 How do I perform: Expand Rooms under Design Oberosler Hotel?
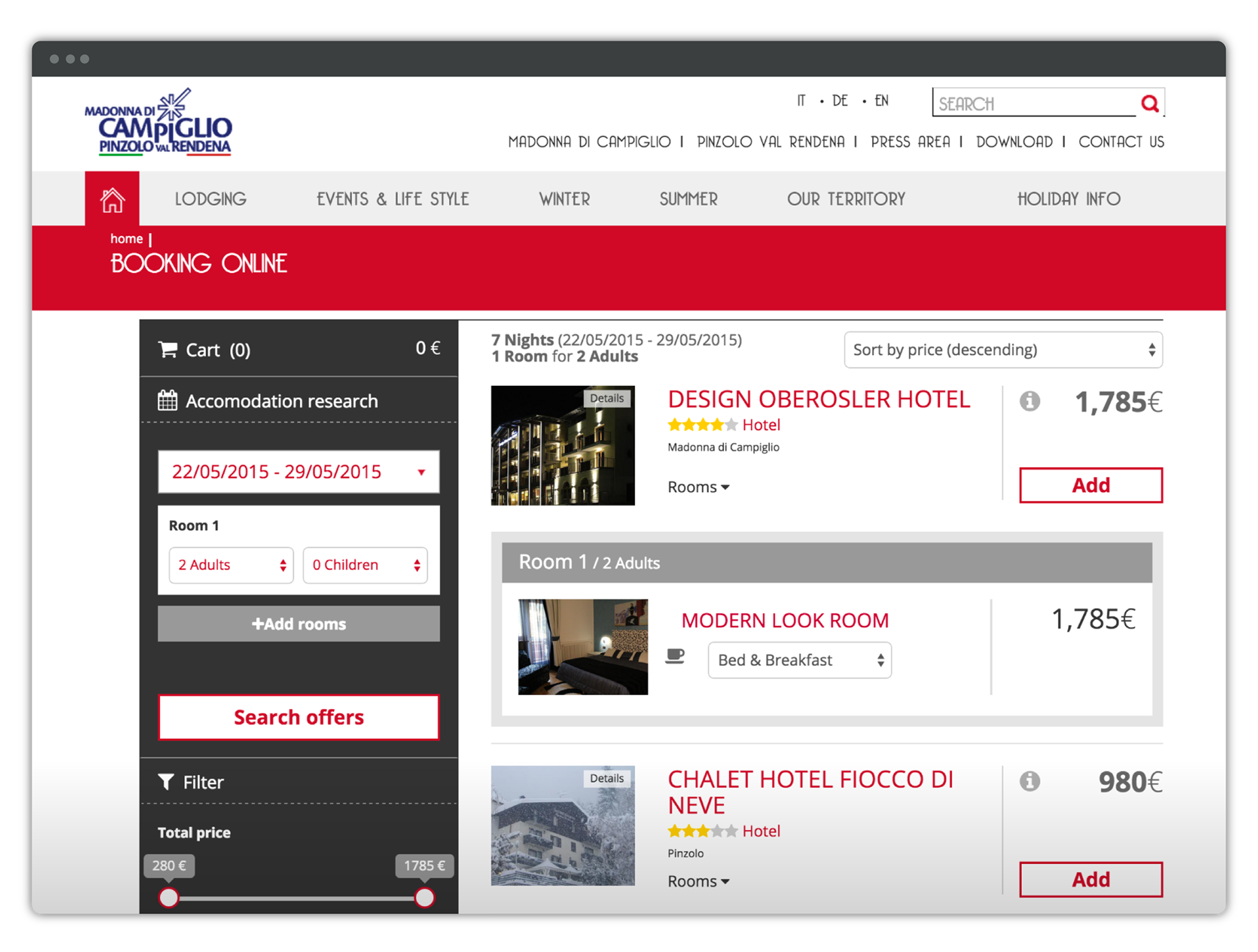(698, 487)
